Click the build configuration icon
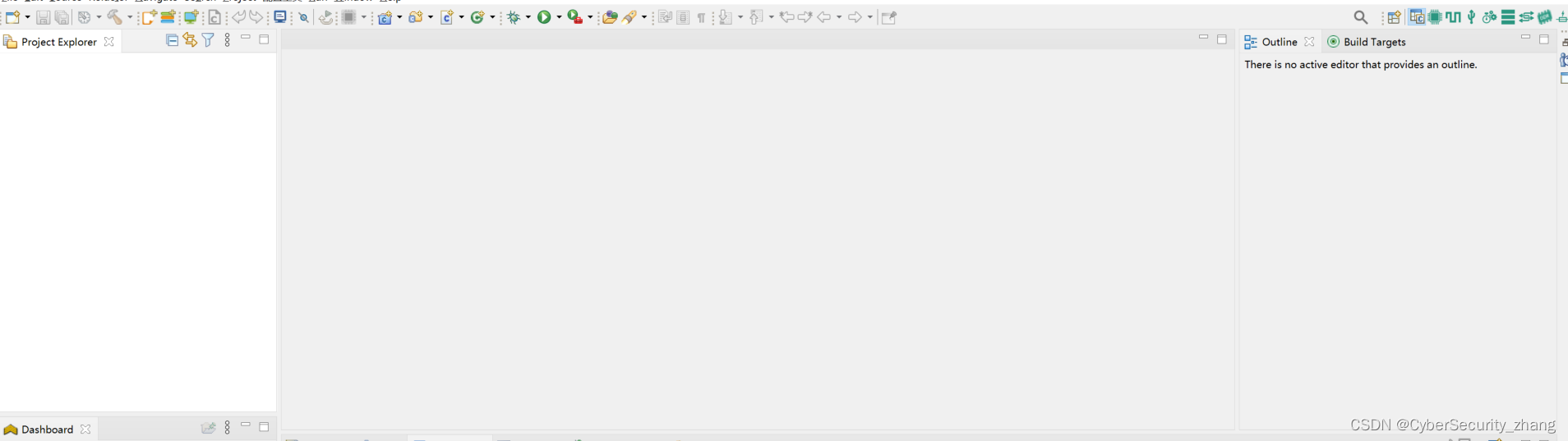1568x441 pixels. (85, 17)
